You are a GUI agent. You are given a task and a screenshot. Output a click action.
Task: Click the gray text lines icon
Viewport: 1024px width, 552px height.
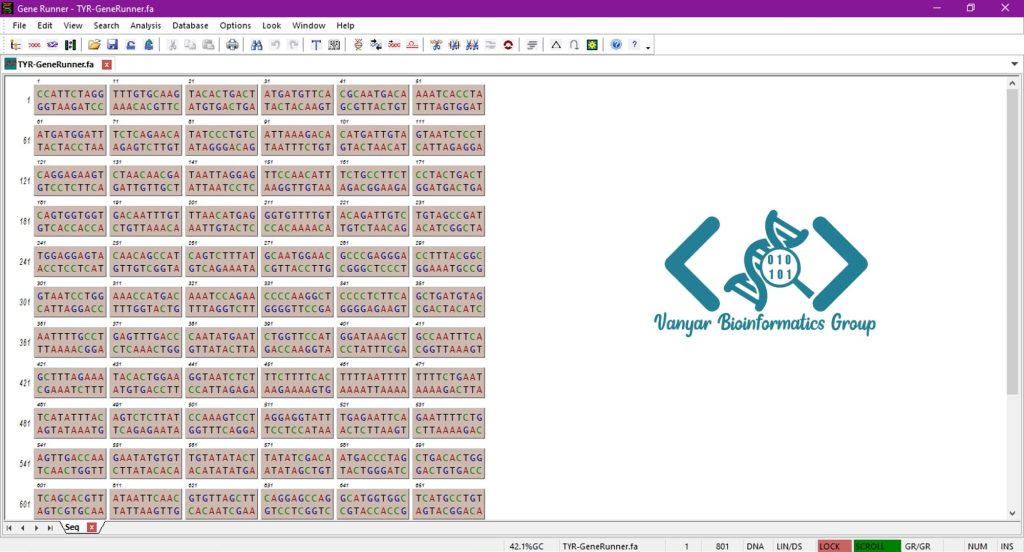pyautogui.click(x=532, y=44)
